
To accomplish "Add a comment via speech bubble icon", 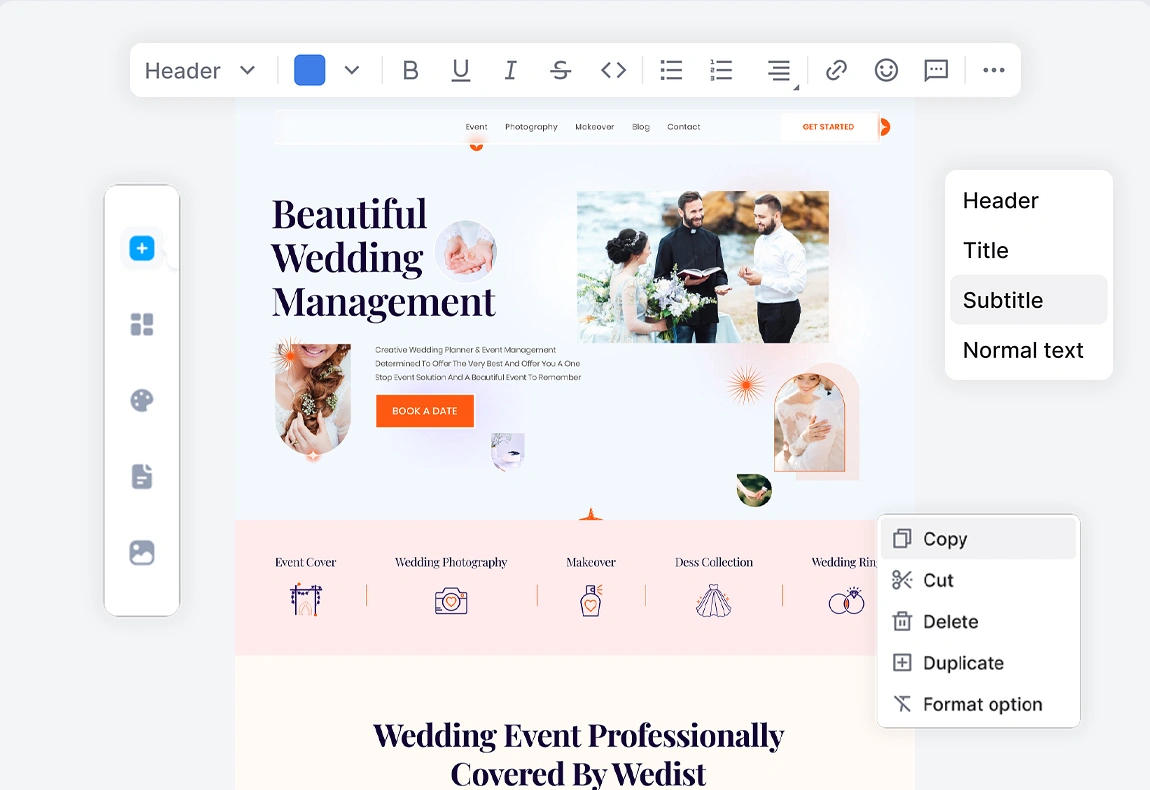I will (936, 70).
